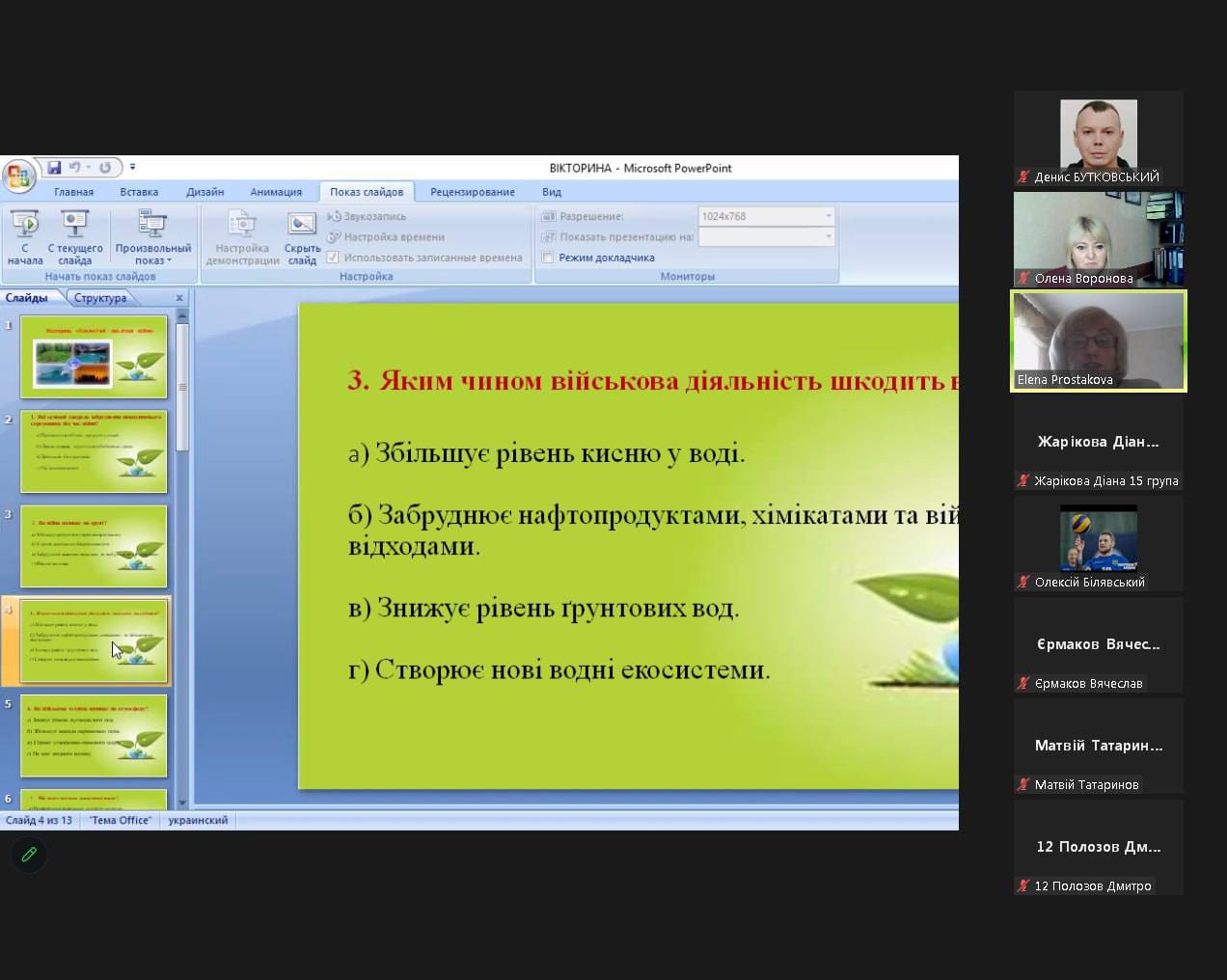Open the Рецензирование ribbon tab
Image resolution: width=1227 pixels, height=980 pixels.
pos(472,192)
